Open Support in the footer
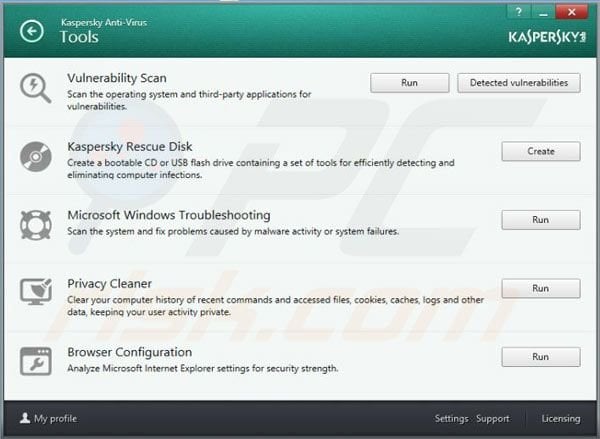Image resolution: width=600 pixels, height=439 pixels. pos(493,419)
